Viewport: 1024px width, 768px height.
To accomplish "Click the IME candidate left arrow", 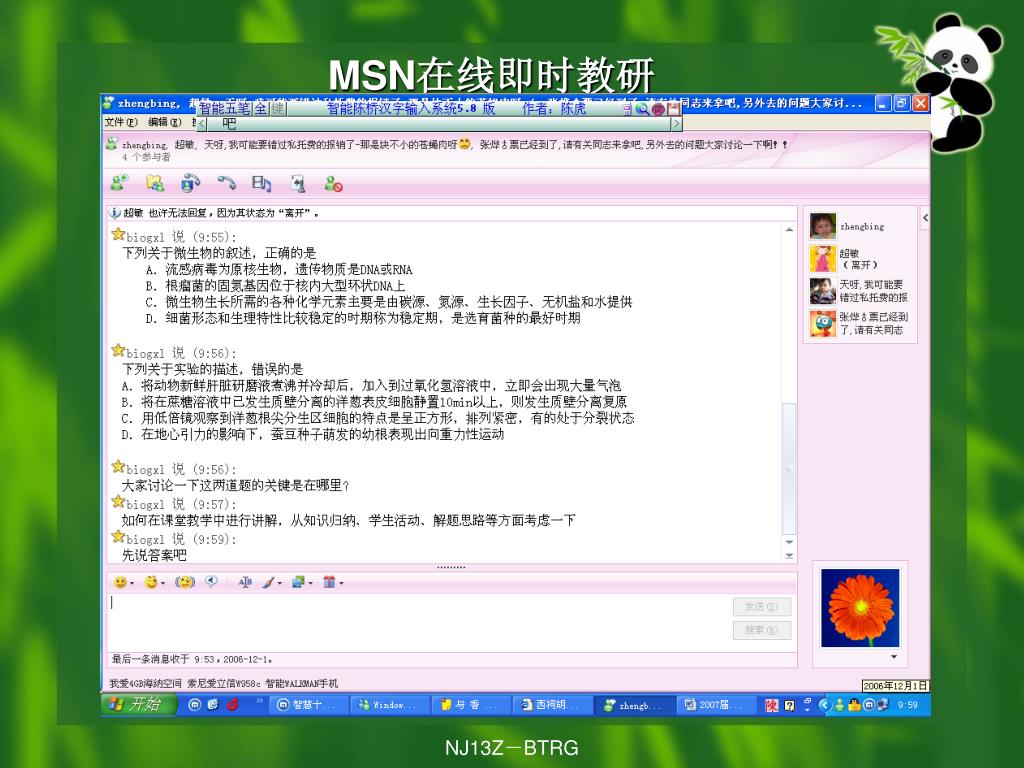I will [x=202, y=123].
